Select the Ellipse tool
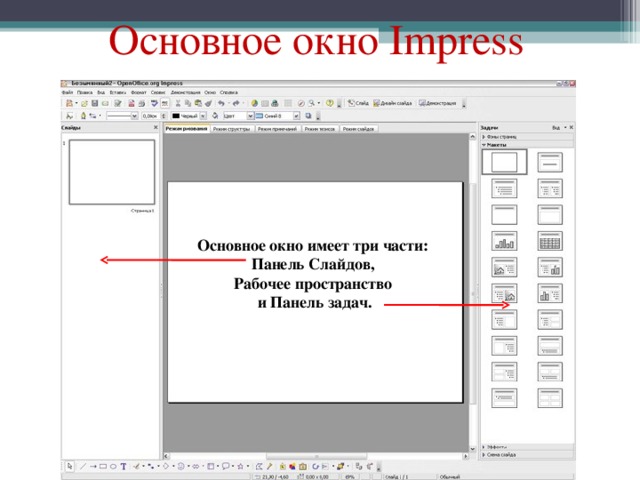 coord(113,466)
